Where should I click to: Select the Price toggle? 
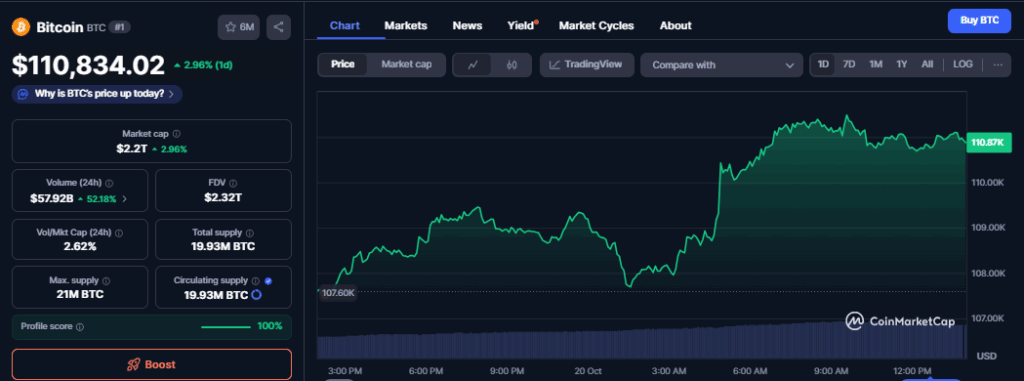tap(343, 64)
